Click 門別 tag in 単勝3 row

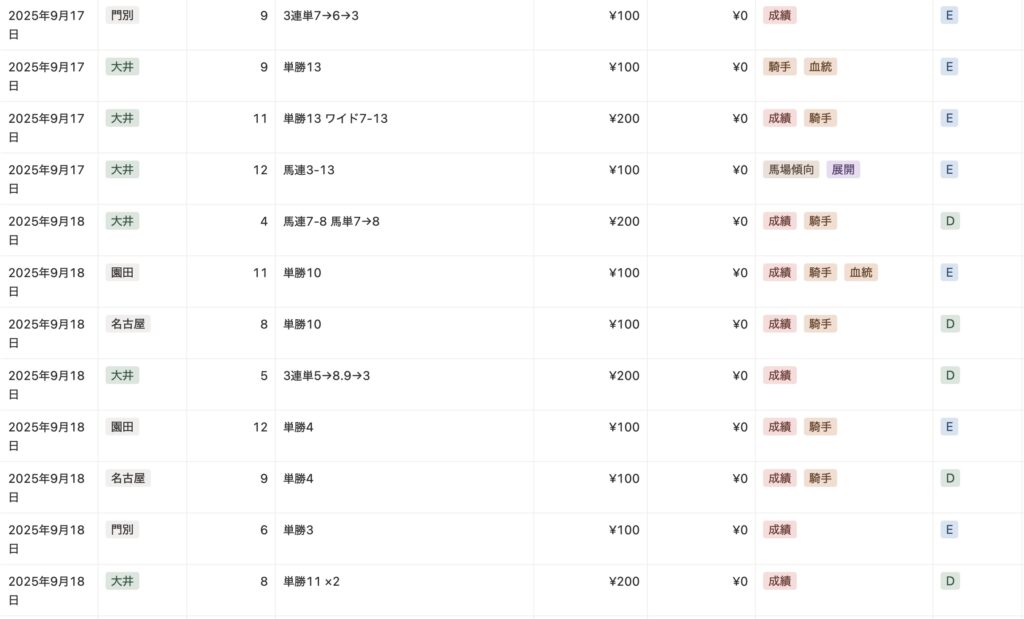tap(122, 530)
